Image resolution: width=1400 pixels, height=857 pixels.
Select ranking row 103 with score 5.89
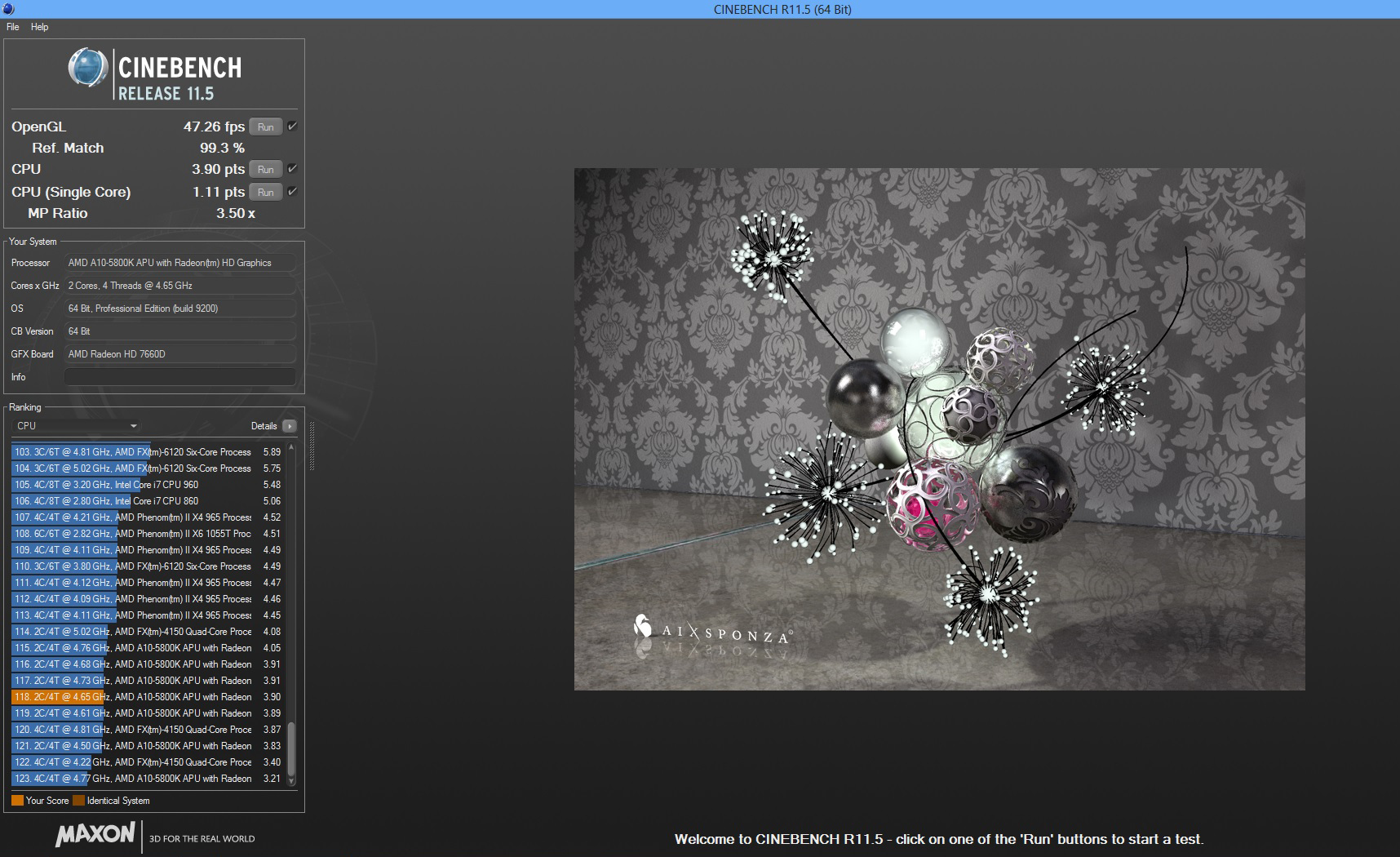click(148, 452)
